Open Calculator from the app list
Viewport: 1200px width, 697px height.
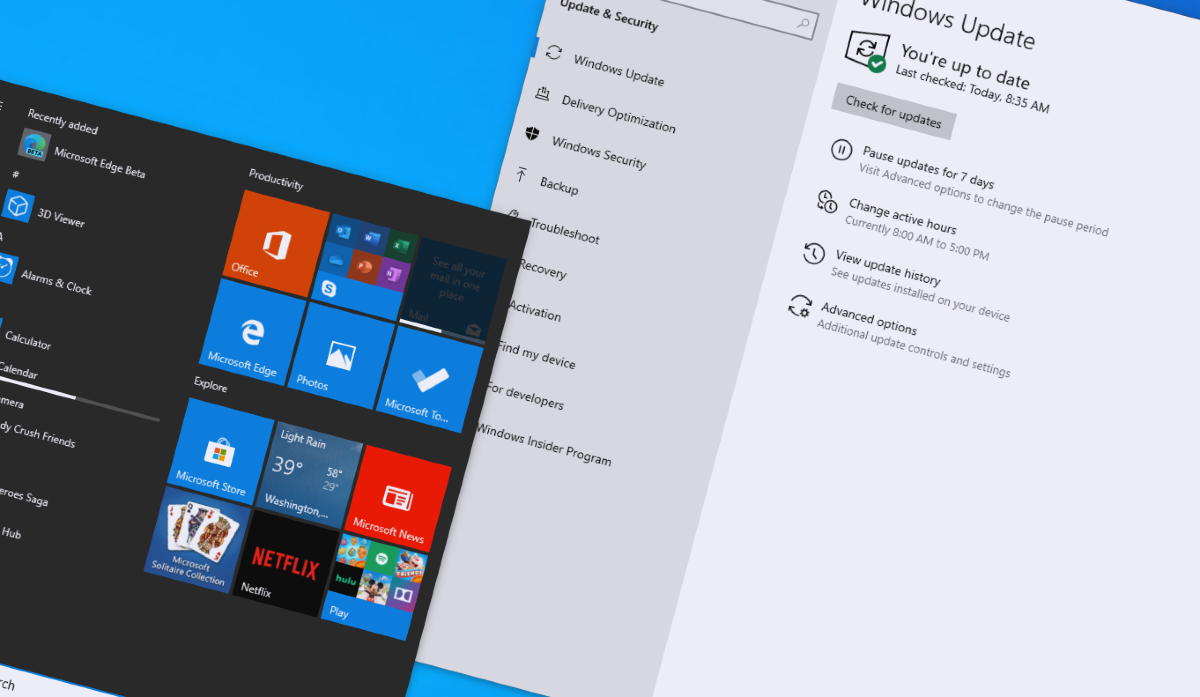click(x=28, y=339)
